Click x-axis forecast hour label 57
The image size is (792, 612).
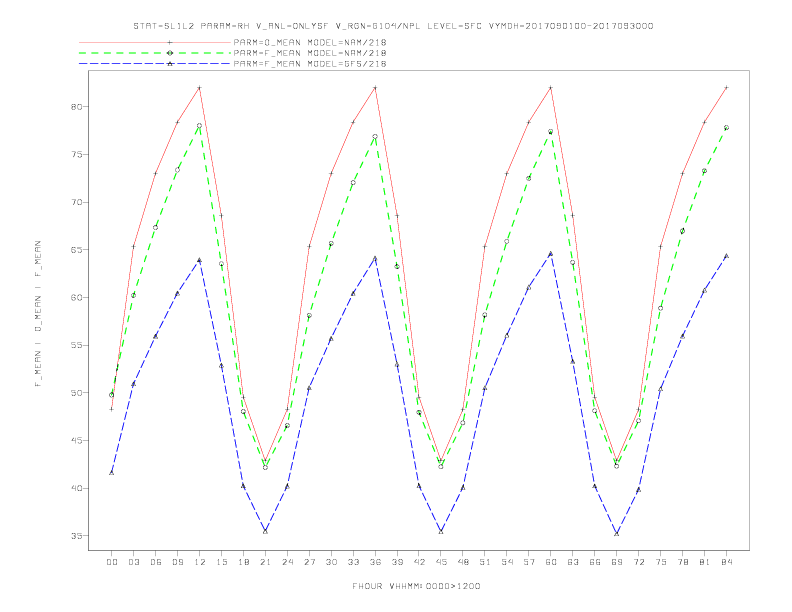click(529, 562)
